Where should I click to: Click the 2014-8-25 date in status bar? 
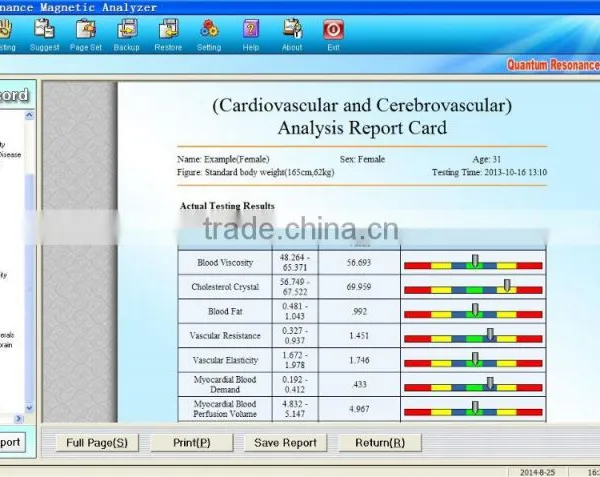(x=537, y=472)
